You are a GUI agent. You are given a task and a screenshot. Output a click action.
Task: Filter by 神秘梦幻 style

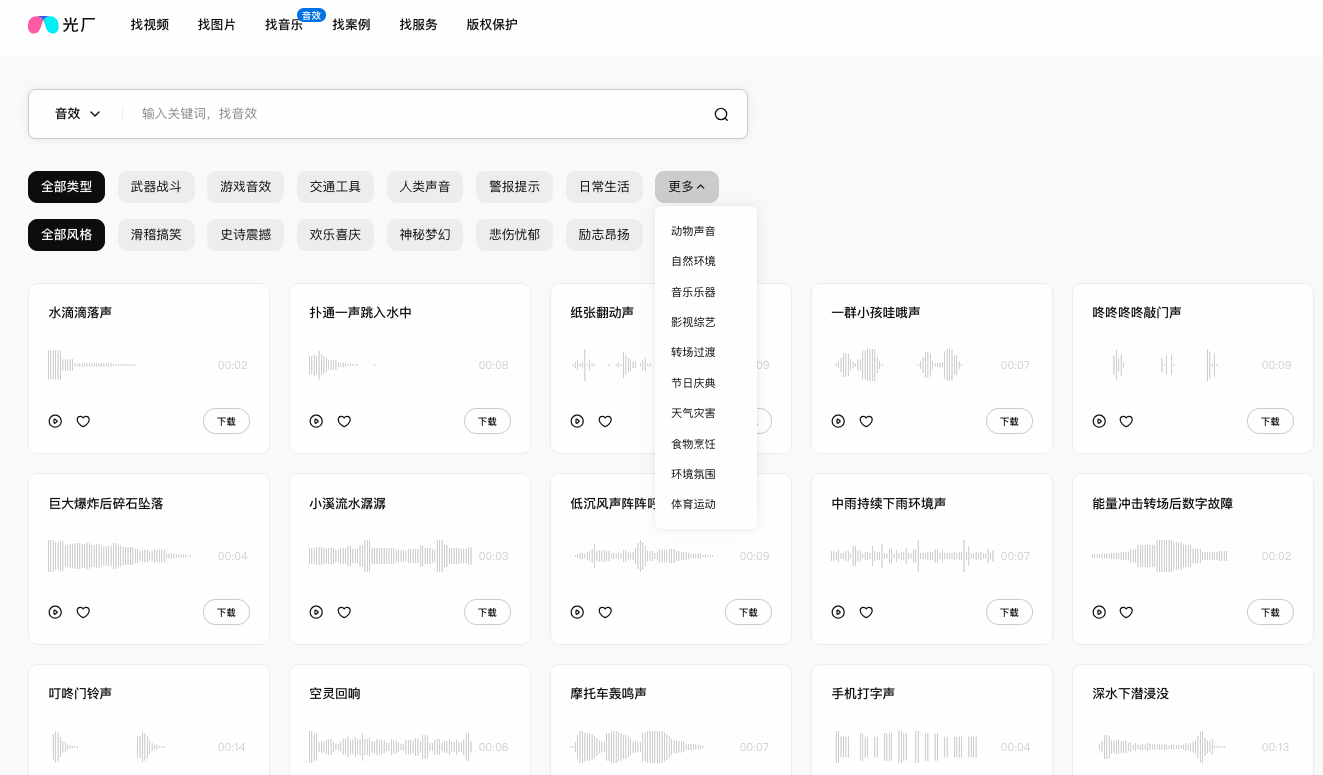pos(425,235)
